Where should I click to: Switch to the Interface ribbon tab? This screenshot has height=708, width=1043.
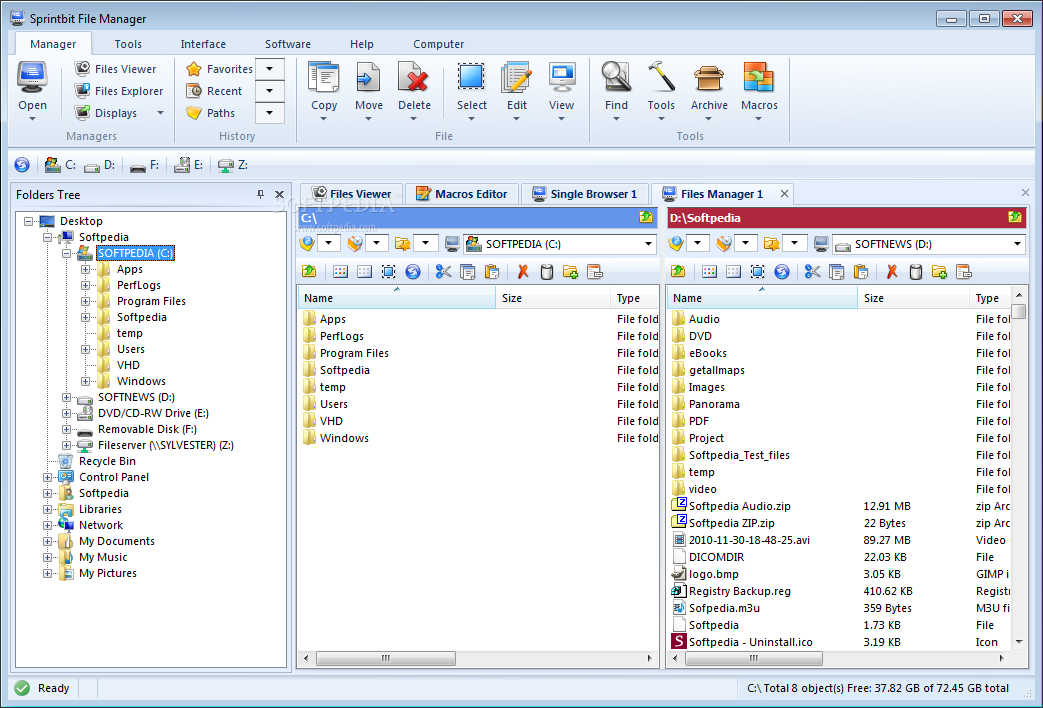(203, 44)
